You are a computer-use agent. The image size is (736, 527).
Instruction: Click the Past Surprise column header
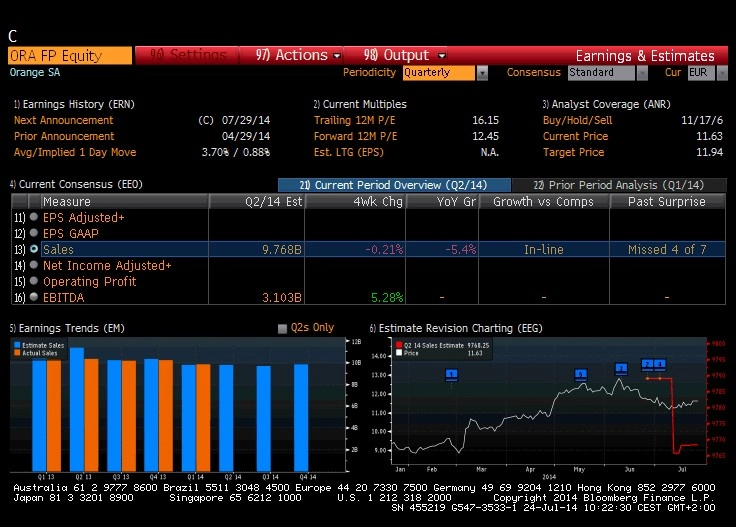point(667,202)
